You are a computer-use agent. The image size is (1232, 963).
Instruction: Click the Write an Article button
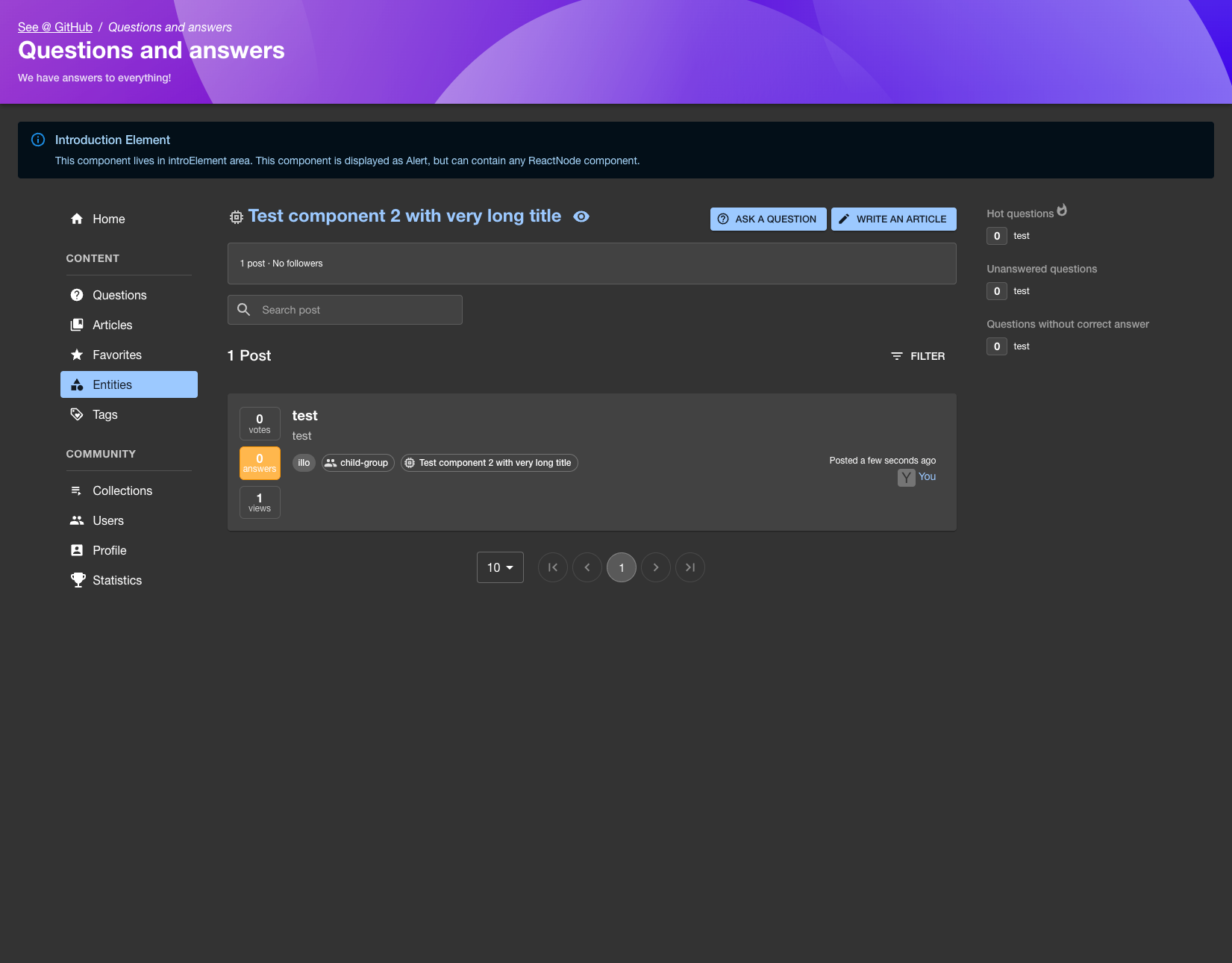pyautogui.click(x=893, y=219)
